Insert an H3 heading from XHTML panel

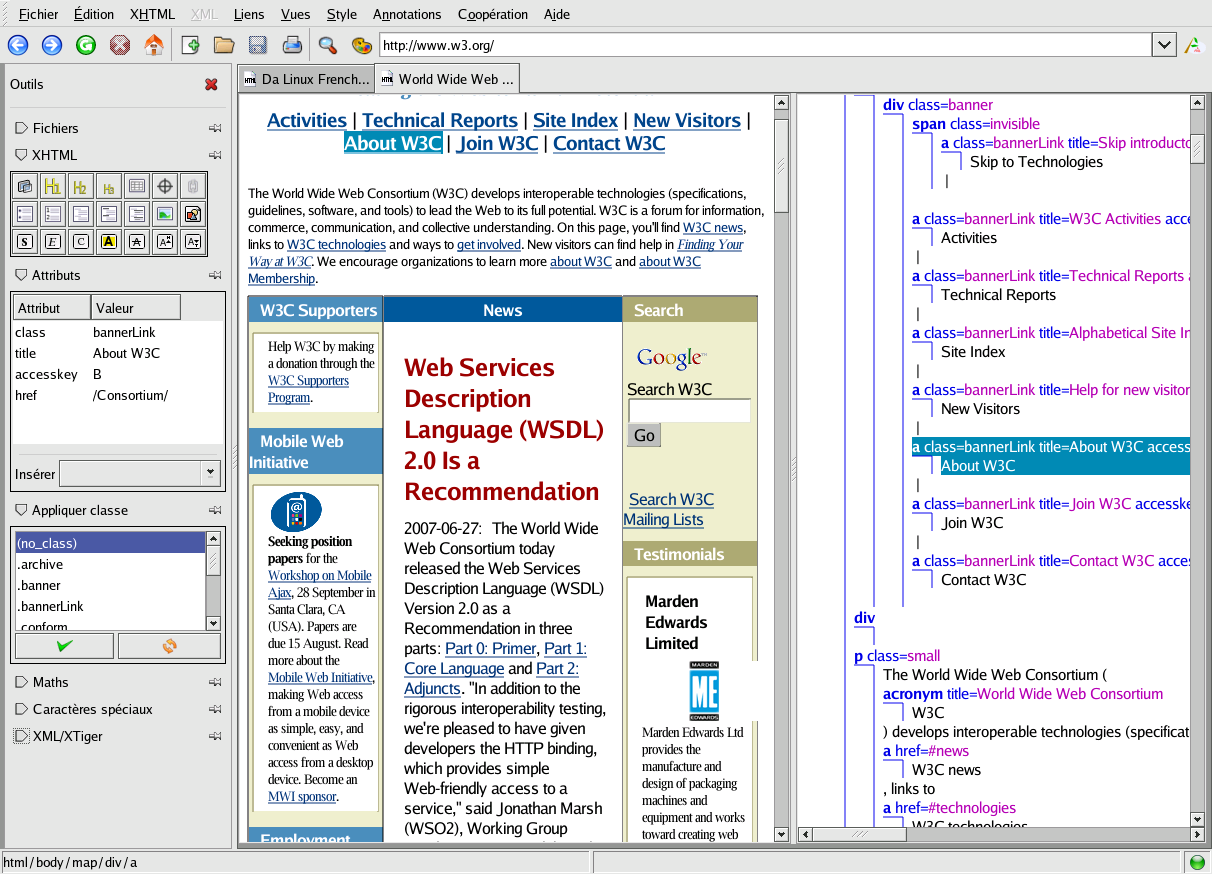tap(109, 186)
